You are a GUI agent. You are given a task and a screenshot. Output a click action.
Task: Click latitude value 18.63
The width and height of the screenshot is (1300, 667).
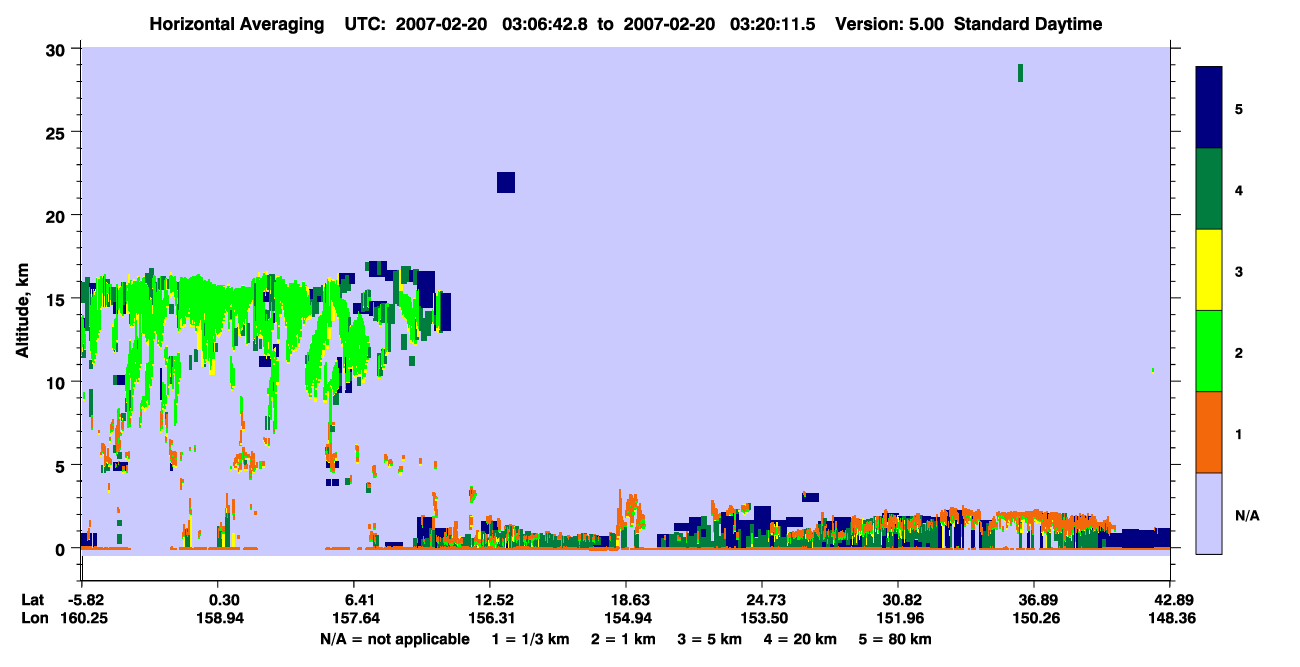pyautogui.click(x=629, y=600)
